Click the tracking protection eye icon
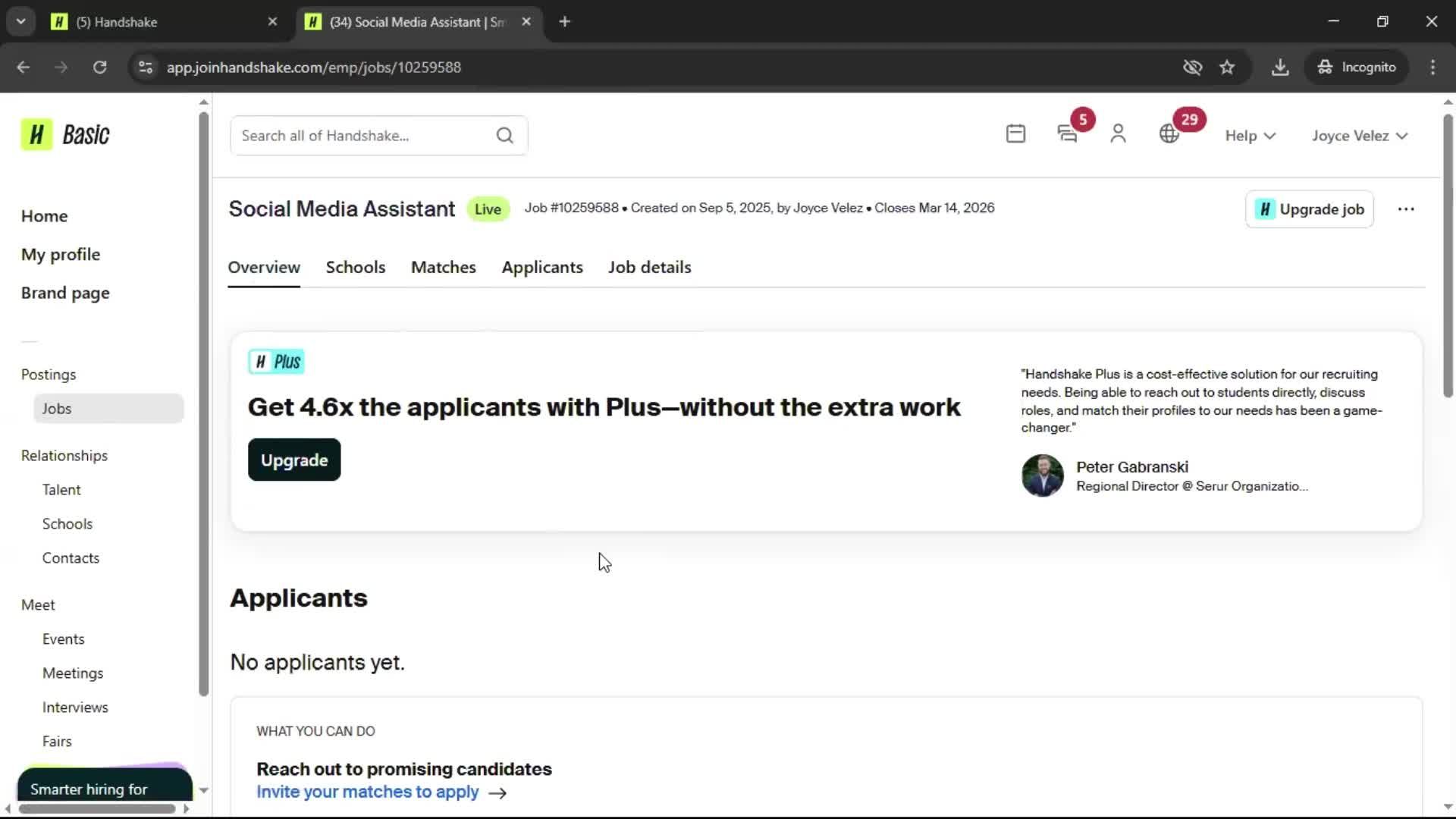 click(x=1192, y=67)
